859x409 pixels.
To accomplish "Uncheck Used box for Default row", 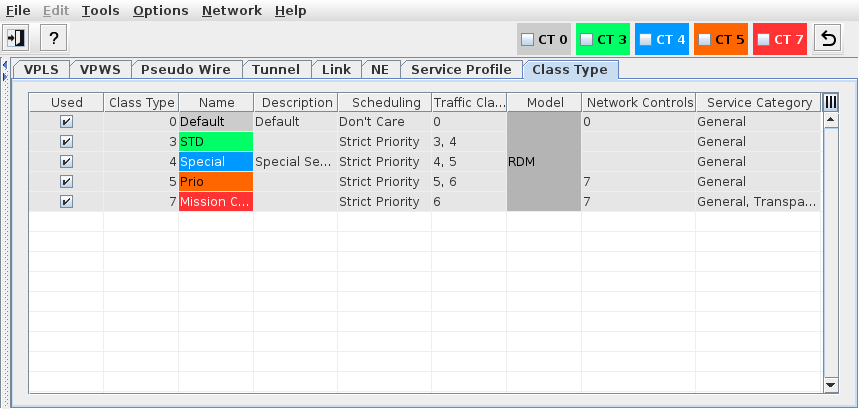I will click(x=66, y=122).
